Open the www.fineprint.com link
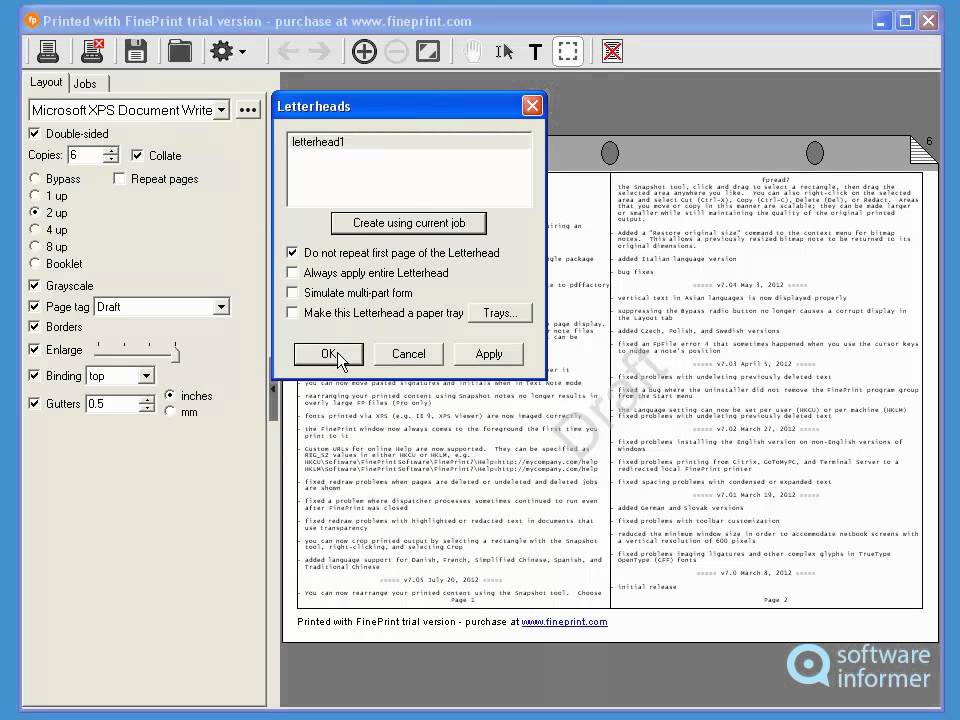The height and width of the screenshot is (720, 960). coord(564,621)
